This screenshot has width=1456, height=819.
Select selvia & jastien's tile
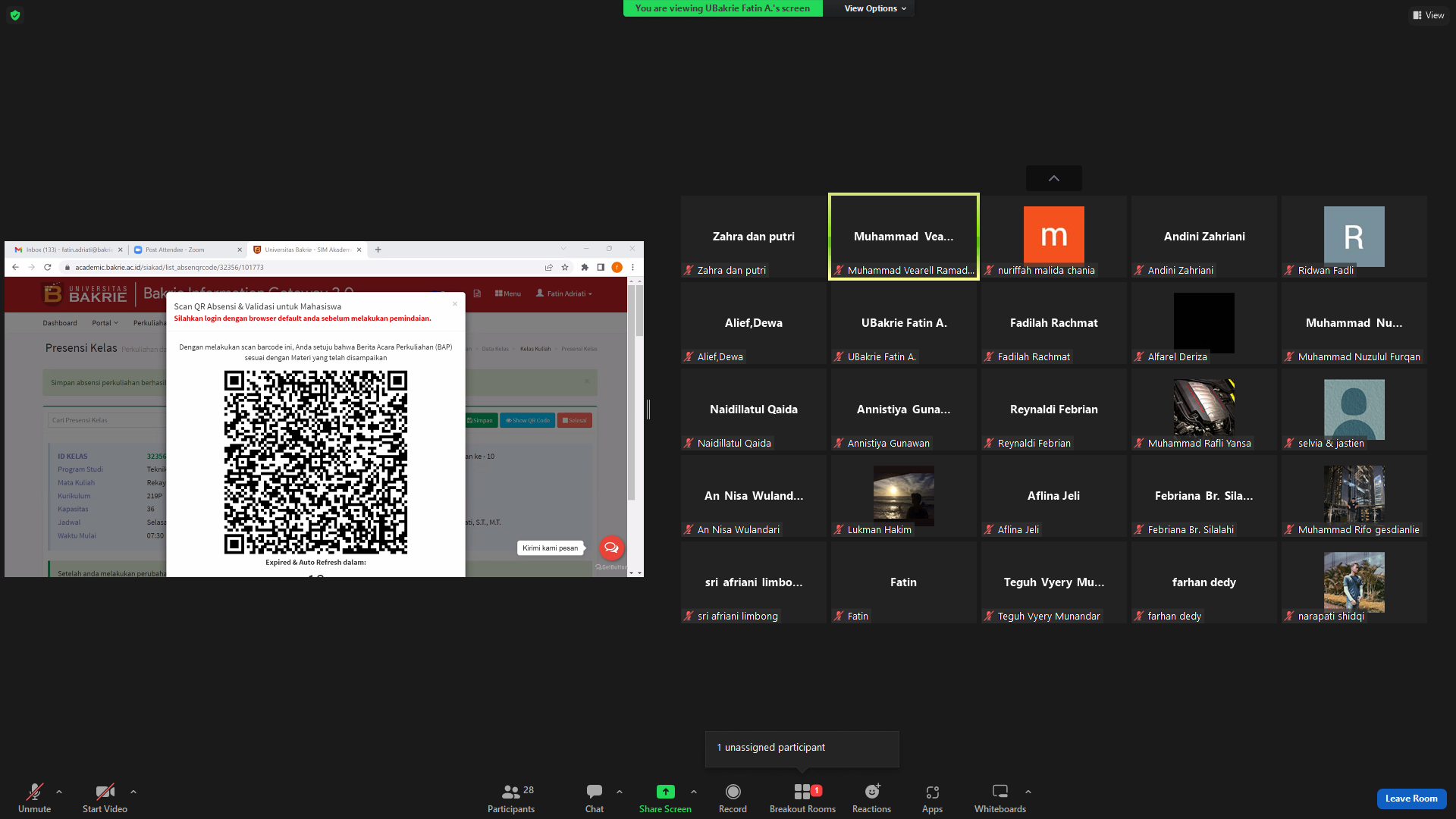point(1354,409)
